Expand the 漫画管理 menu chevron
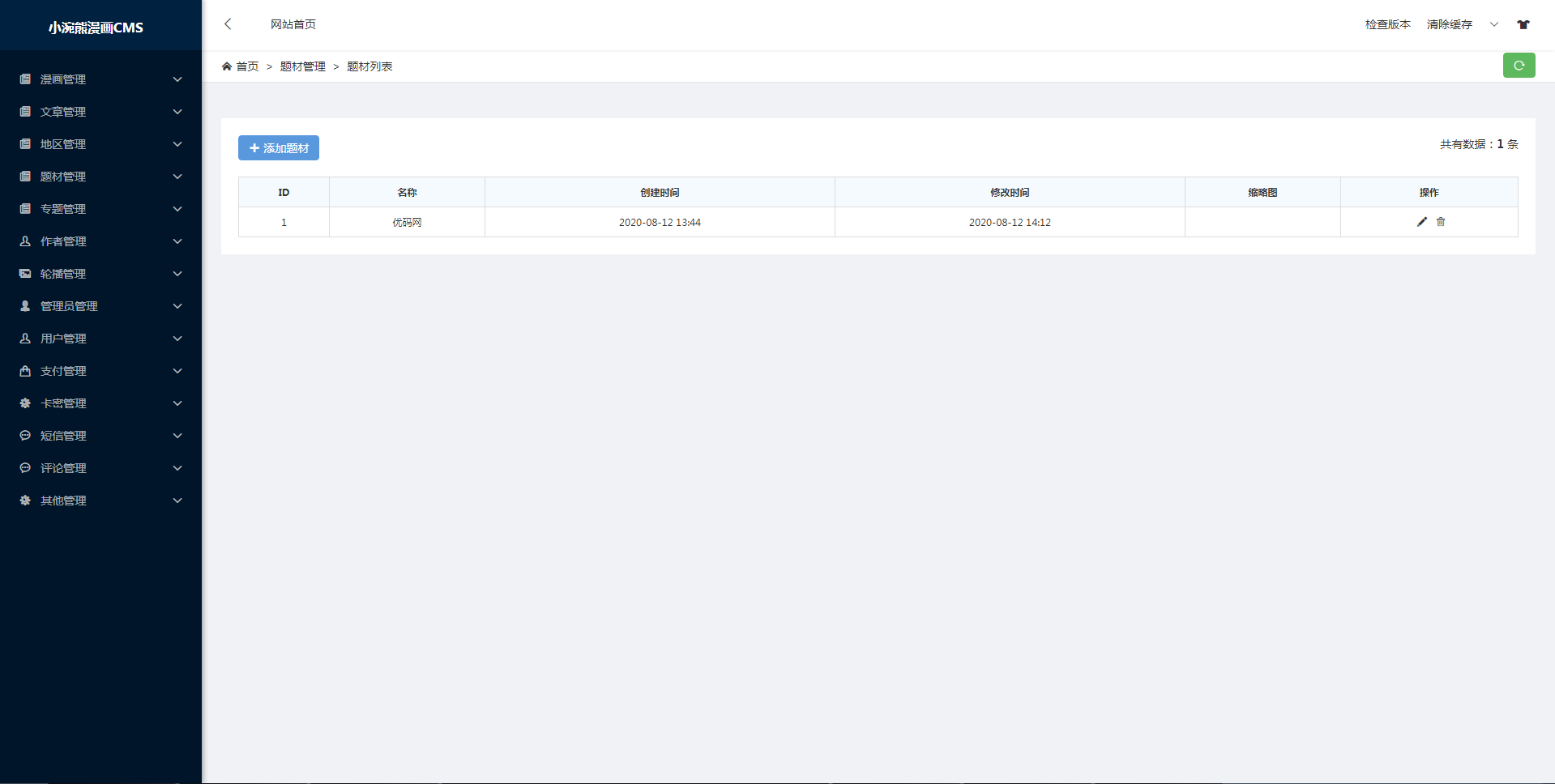Screen dimensions: 1555x784 pos(177,79)
